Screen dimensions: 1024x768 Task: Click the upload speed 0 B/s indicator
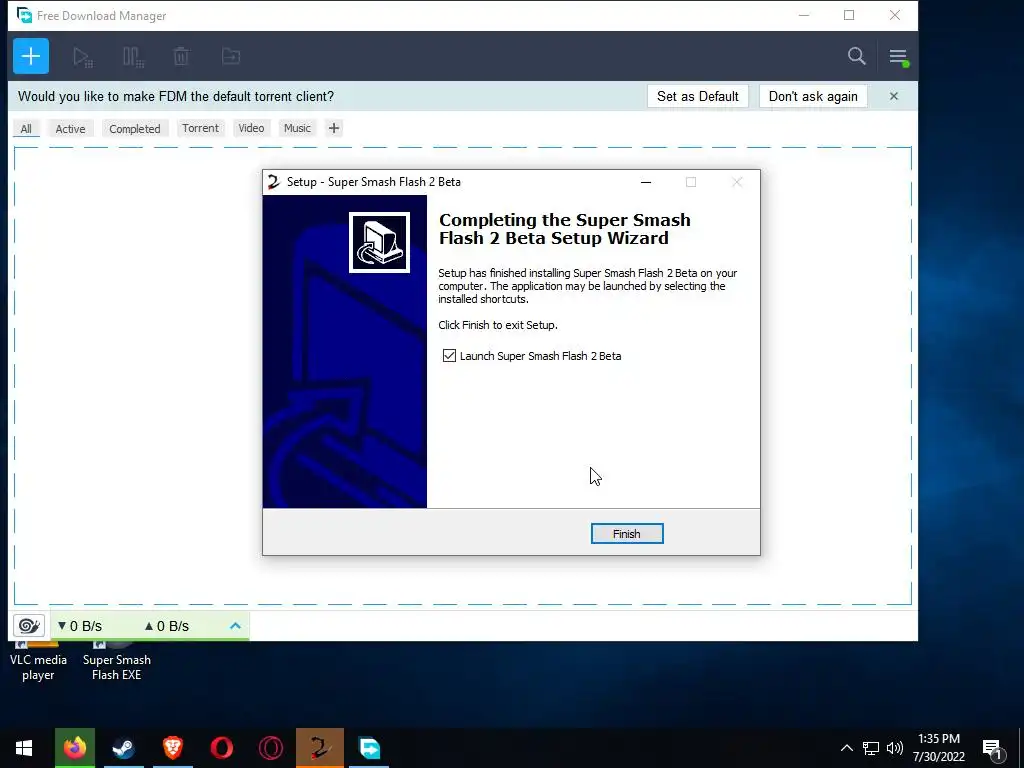click(167, 626)
